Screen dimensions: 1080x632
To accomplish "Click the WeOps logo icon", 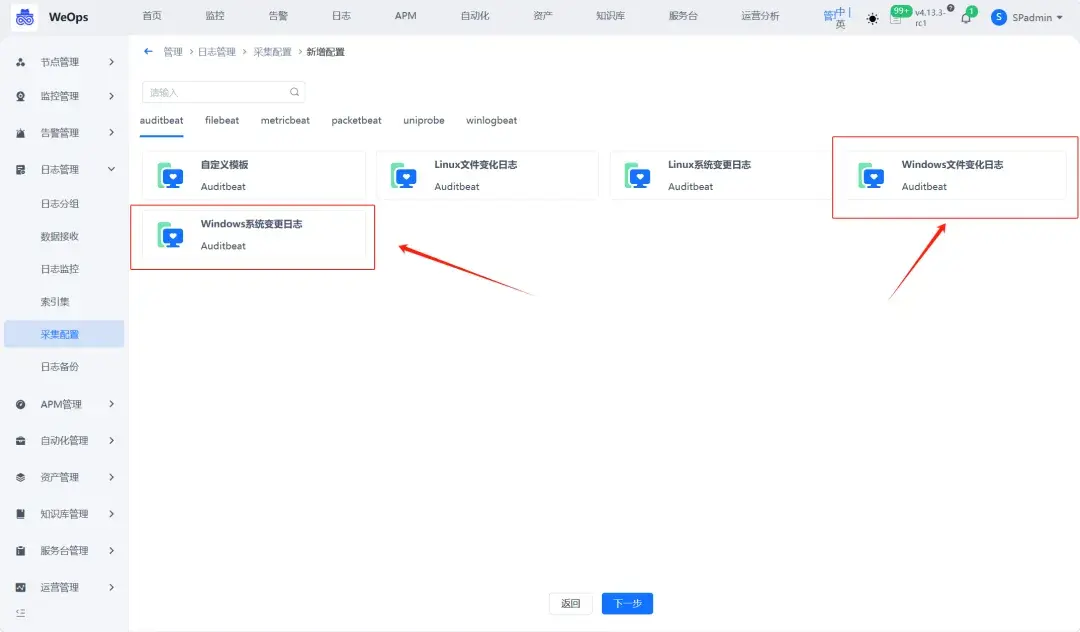I will tap(24, 17).
